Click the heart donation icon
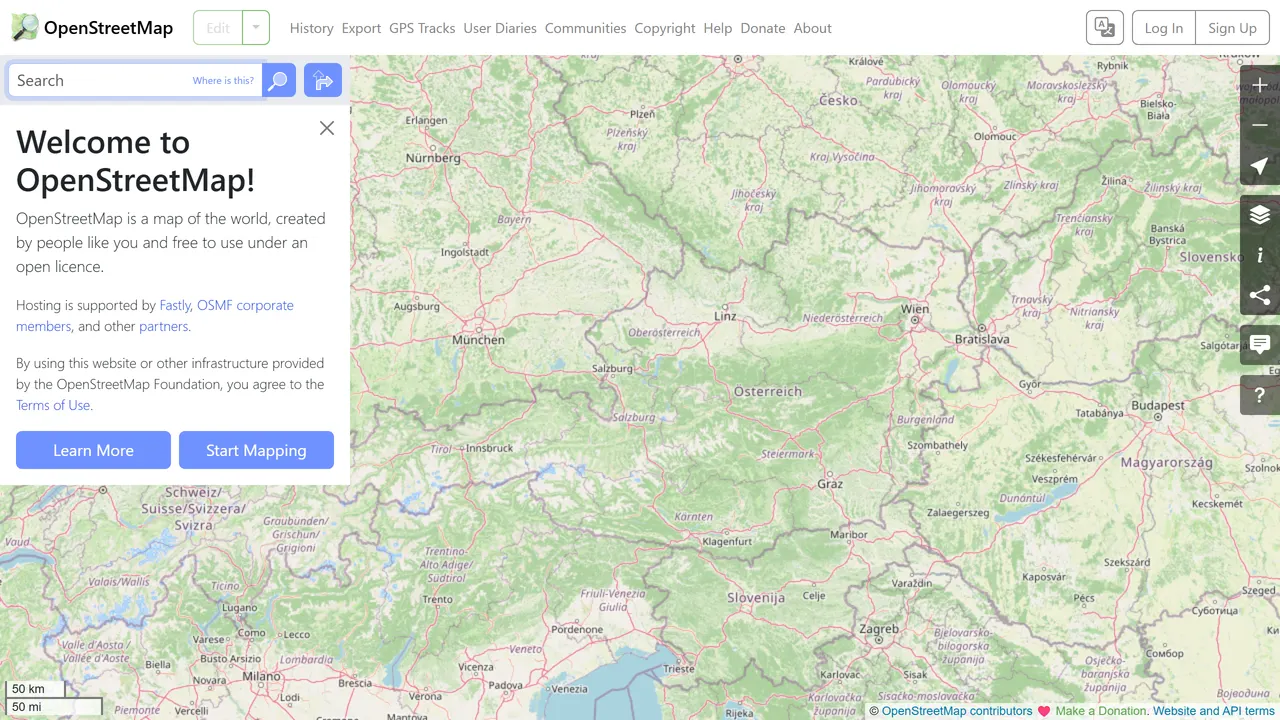The width and height of the screenshot is (1280, 720). click(1044, 711)
